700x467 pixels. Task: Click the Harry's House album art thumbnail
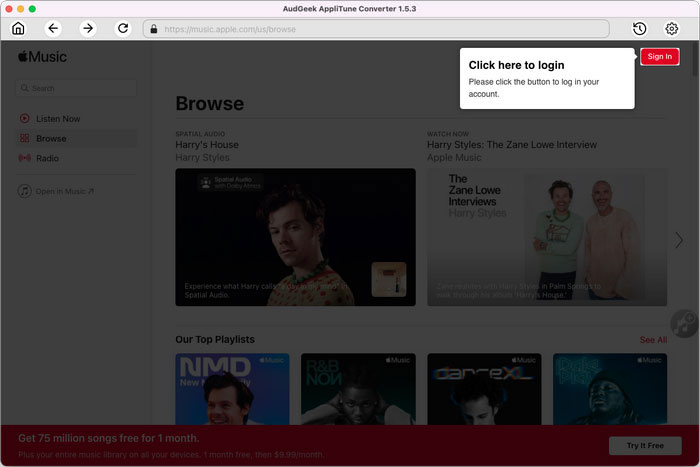[x=389, y=279]
